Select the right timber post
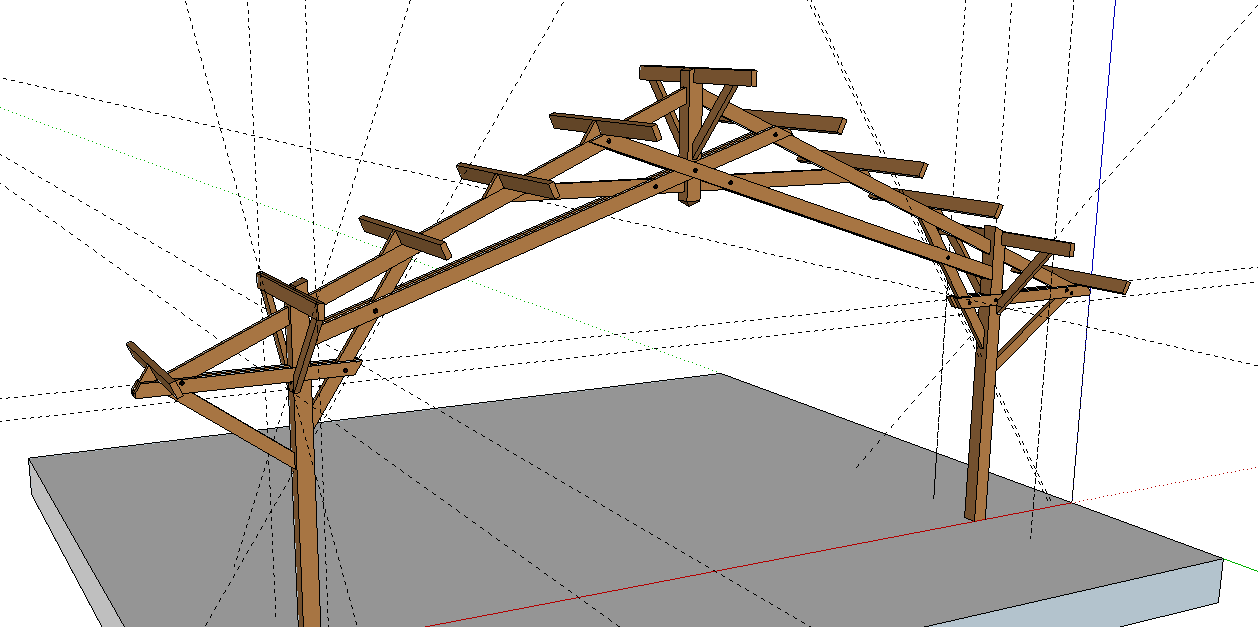 [x=980, y=440]
